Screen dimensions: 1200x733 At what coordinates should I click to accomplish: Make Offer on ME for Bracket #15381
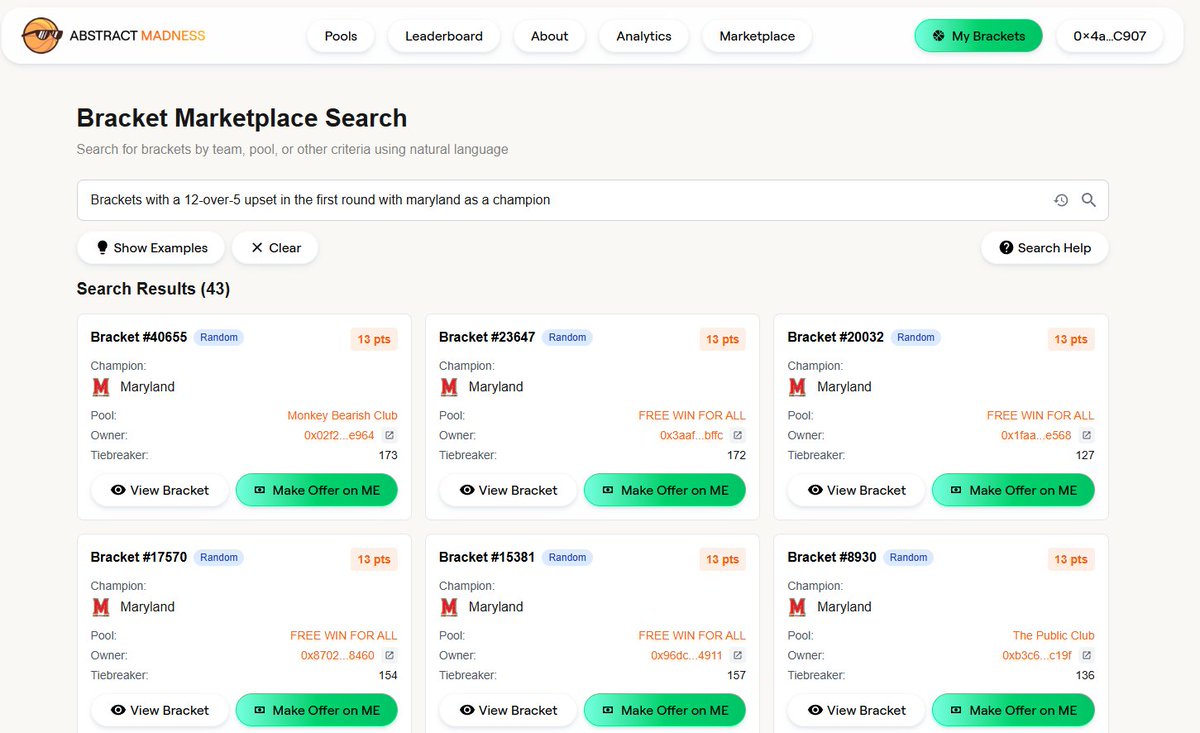(665, 710)
